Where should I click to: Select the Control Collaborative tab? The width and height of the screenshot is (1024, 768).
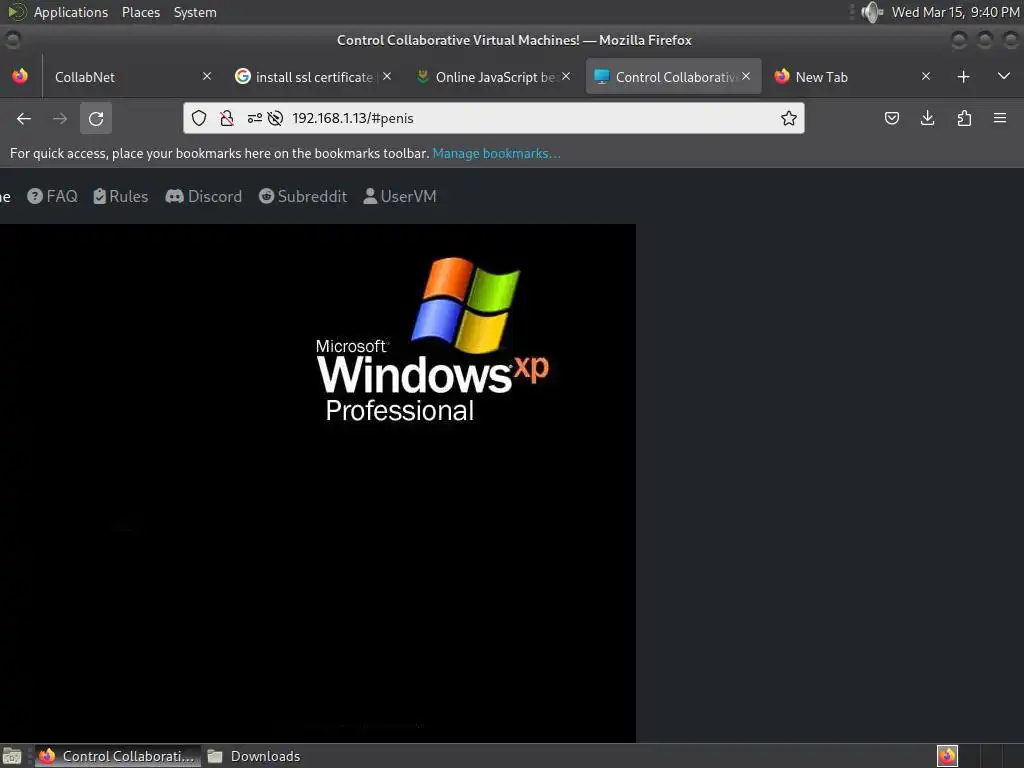coord(673,76)
